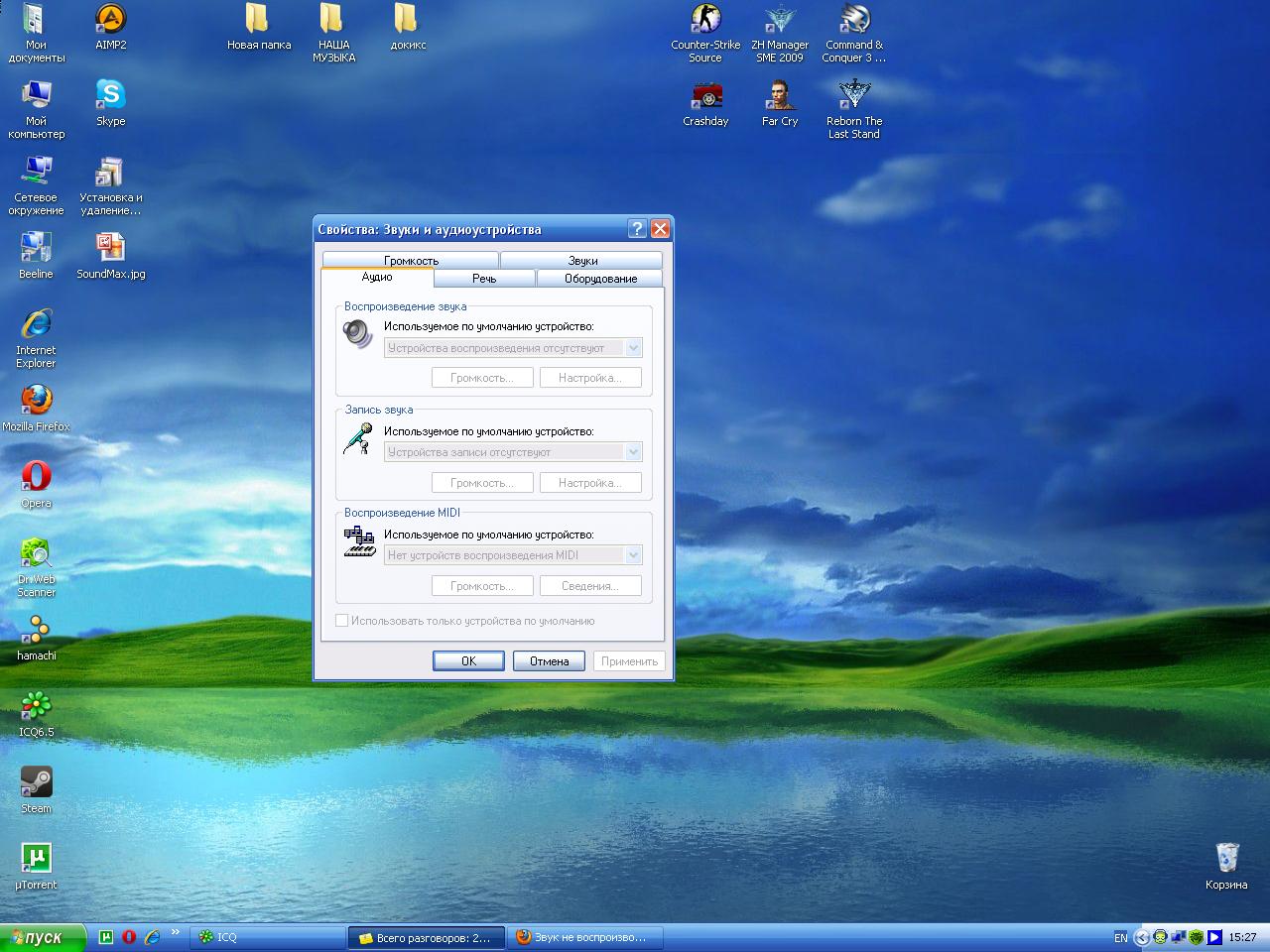This screenshot has width=1270, height=952.
Task: Select the Mozilla Firefox desktop icon
Action: (x=37, y=401)
